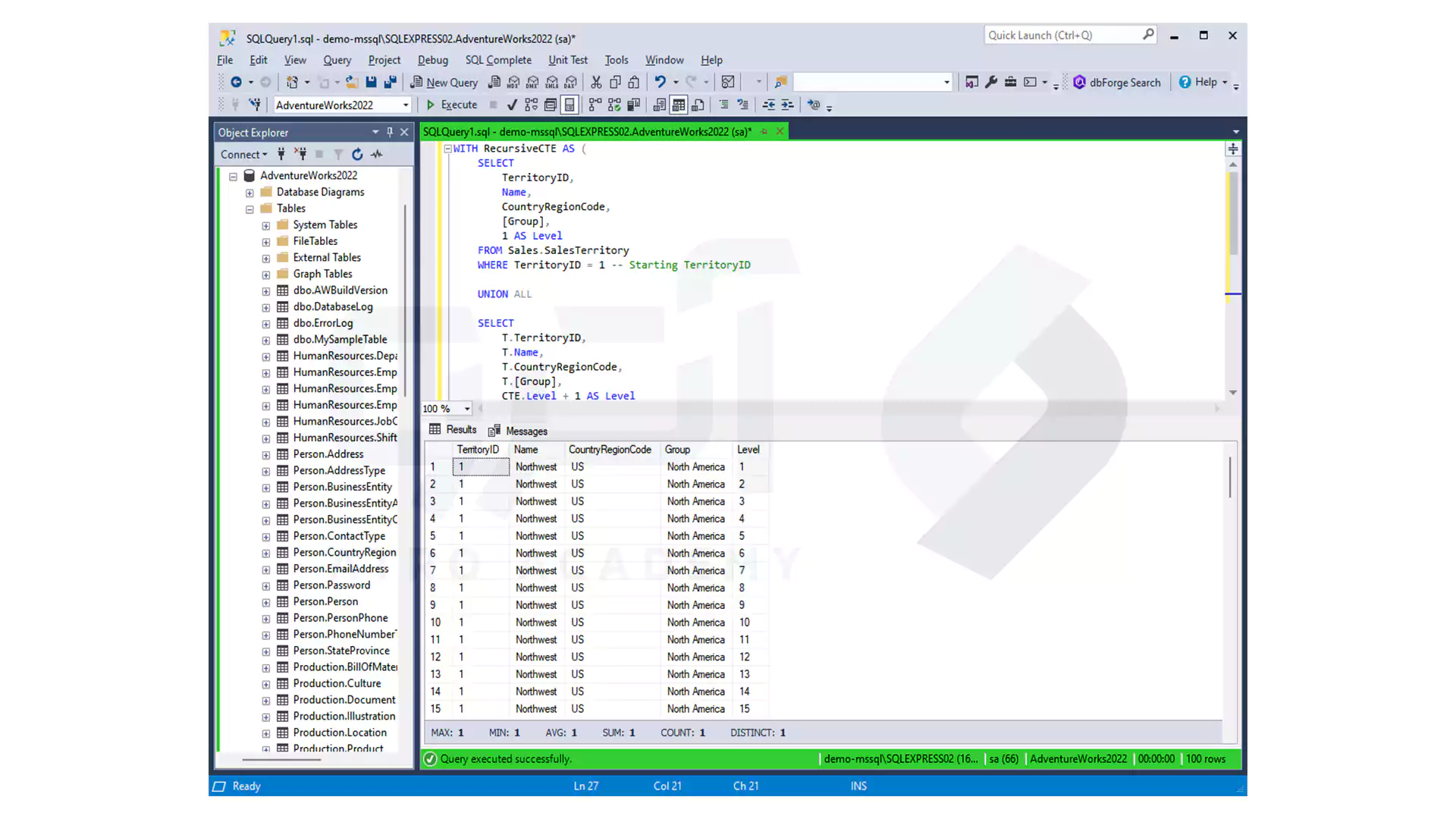This screenshot has width=1456, height=819.
Task: Click the Find in Files icon
Action: coord(780,82)
